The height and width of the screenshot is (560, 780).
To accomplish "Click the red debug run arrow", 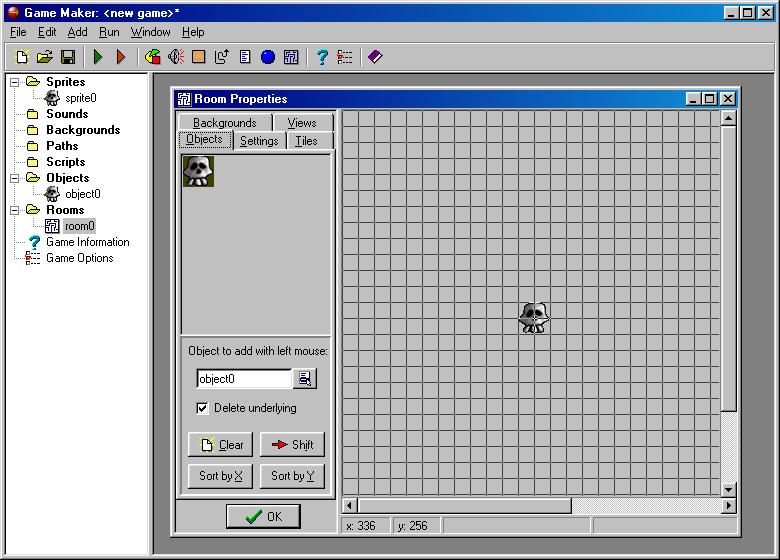I will (x=121, y=57).
